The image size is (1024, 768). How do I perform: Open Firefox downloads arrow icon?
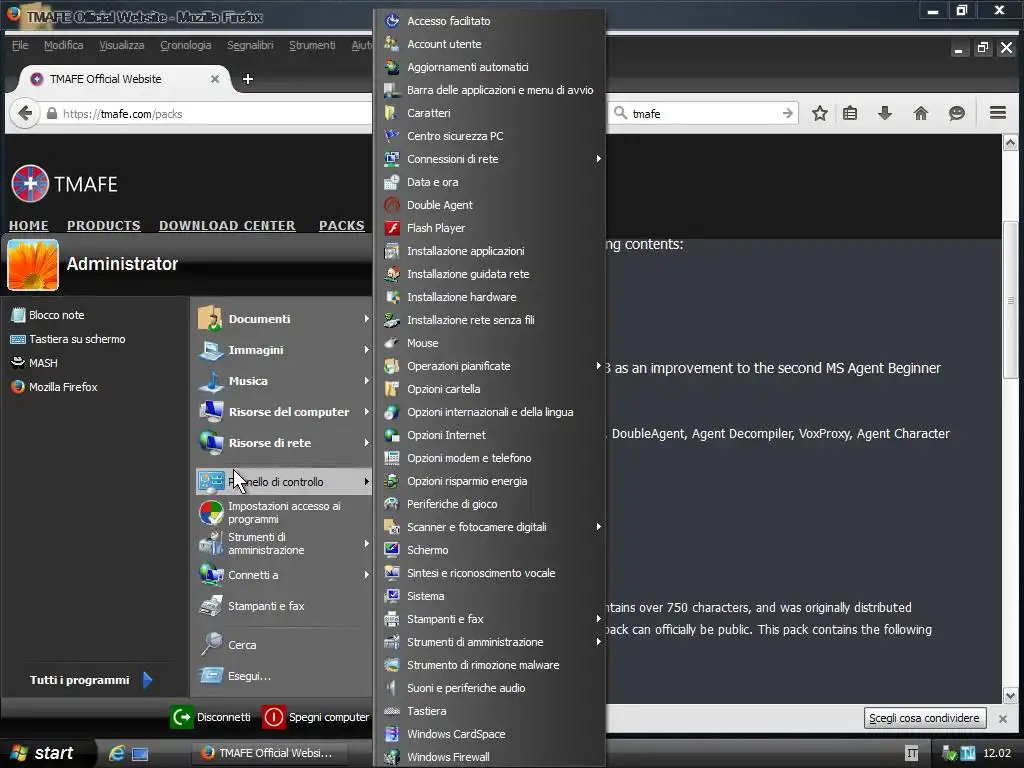885,114
